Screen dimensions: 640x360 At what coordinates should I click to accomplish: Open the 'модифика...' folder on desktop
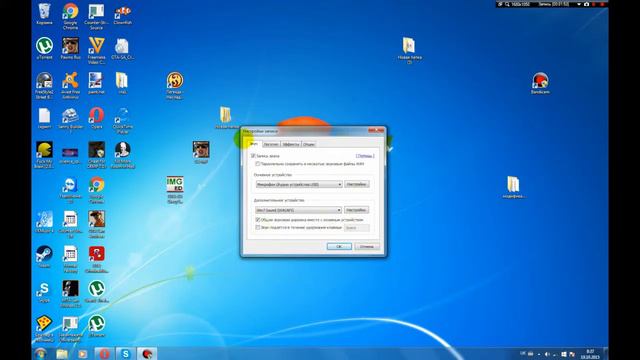coord(513,187)
